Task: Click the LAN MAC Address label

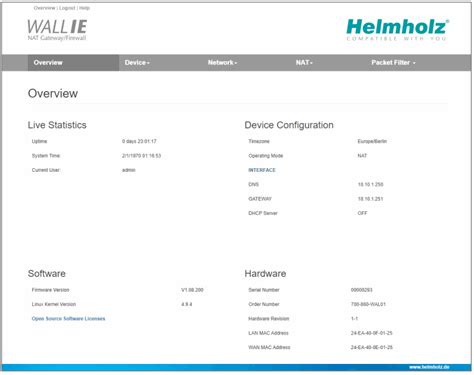Action: pyautogui.click(x=268, y=333)
